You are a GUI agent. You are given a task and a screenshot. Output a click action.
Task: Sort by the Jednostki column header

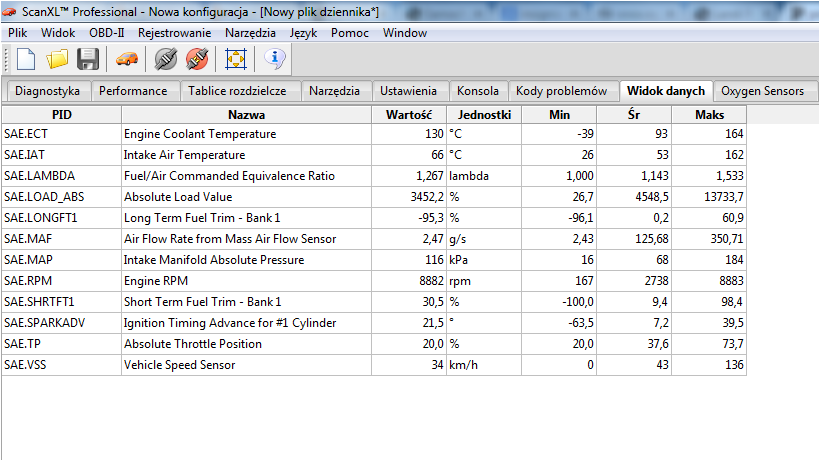pyautogui.click(x=484, y=115)
